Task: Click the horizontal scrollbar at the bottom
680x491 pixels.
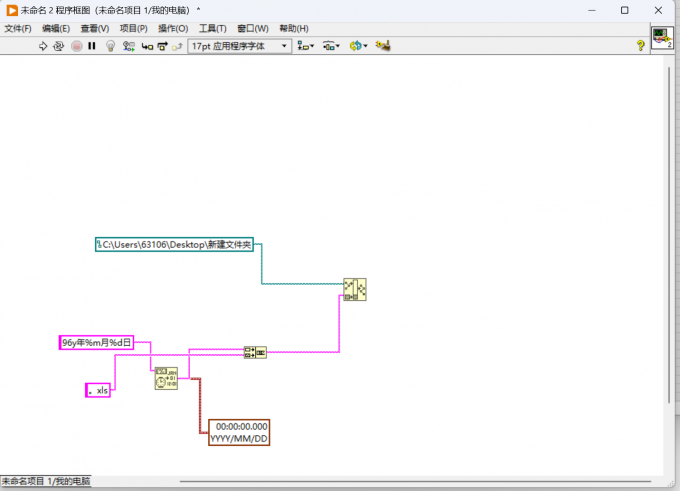Action: click(x=415, y=481)
